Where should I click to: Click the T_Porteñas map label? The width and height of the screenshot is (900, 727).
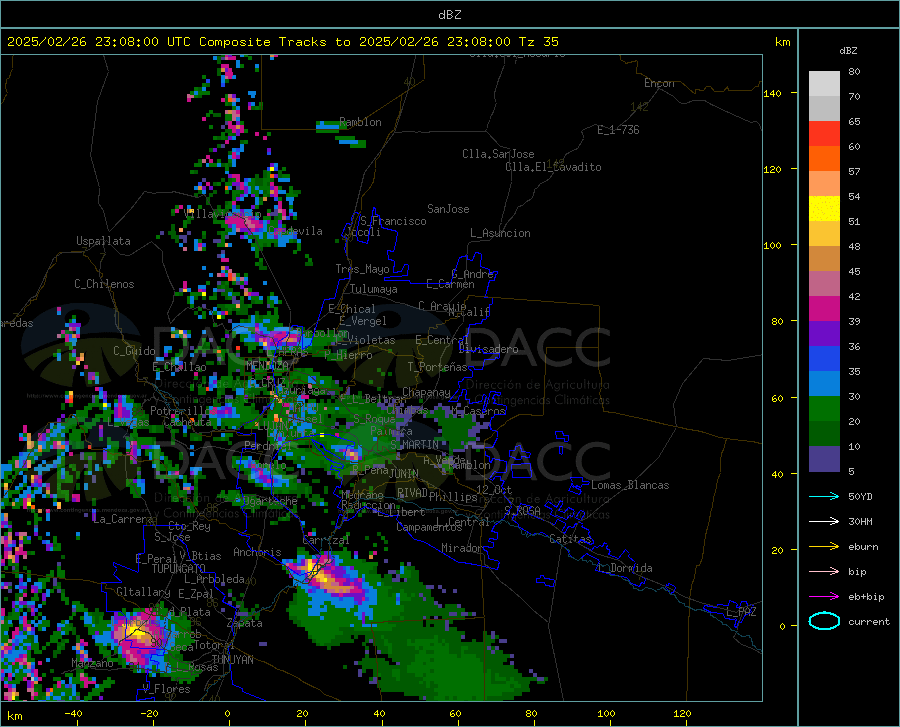(437, 367)
